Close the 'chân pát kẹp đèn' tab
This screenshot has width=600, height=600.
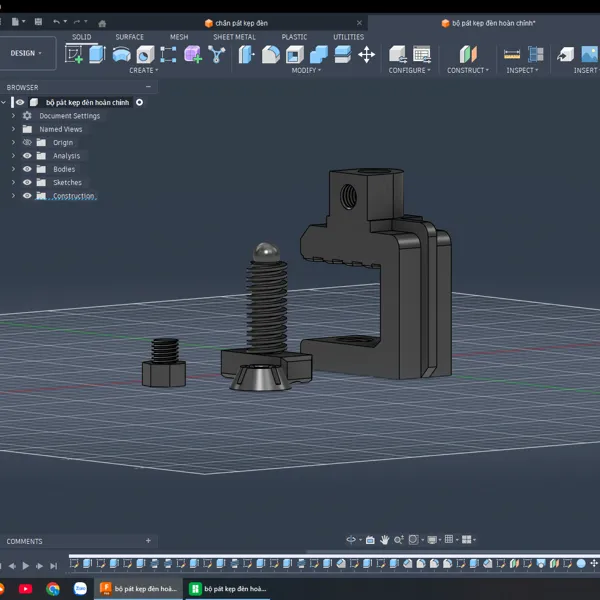pyautogui.click(x=359, y=23)
